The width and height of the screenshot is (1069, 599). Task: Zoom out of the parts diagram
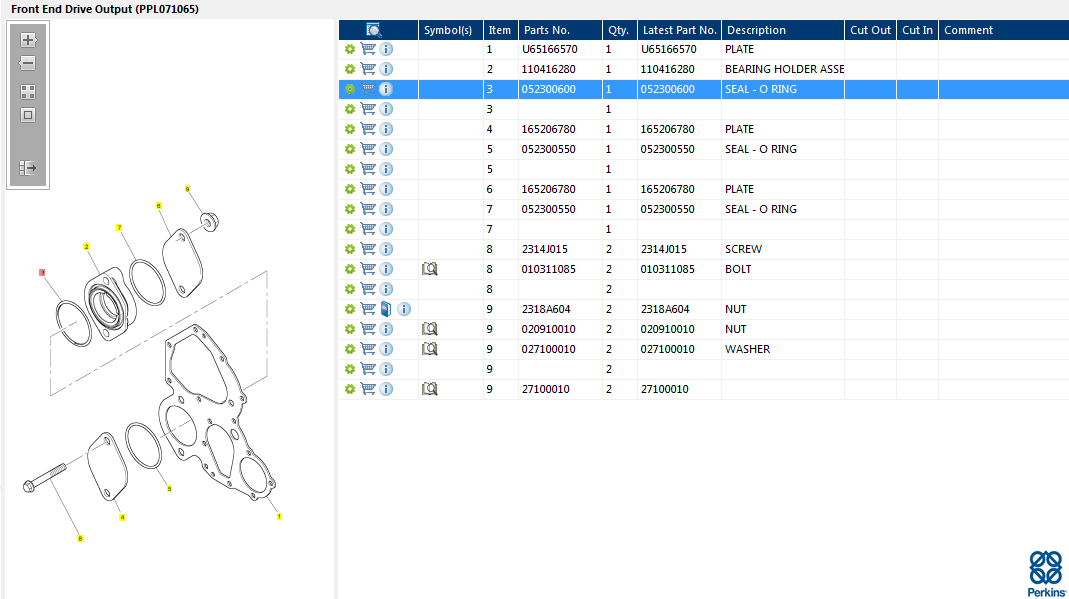[x=28, y=63]
